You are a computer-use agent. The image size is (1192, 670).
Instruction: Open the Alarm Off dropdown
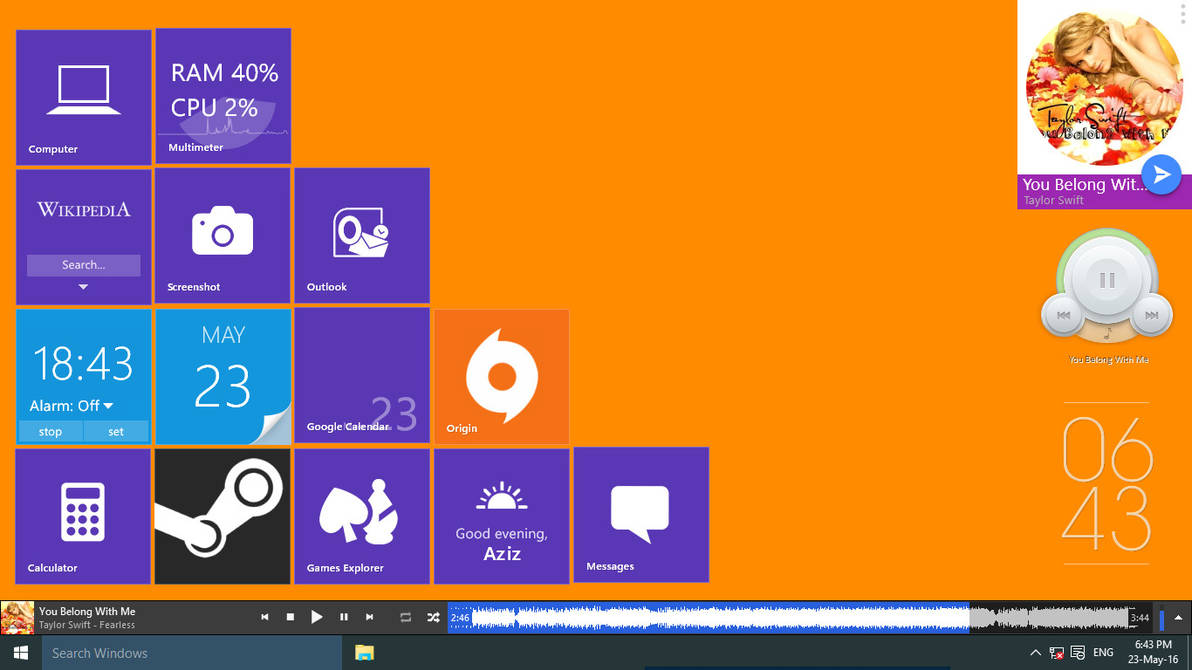tap(71, 405)
